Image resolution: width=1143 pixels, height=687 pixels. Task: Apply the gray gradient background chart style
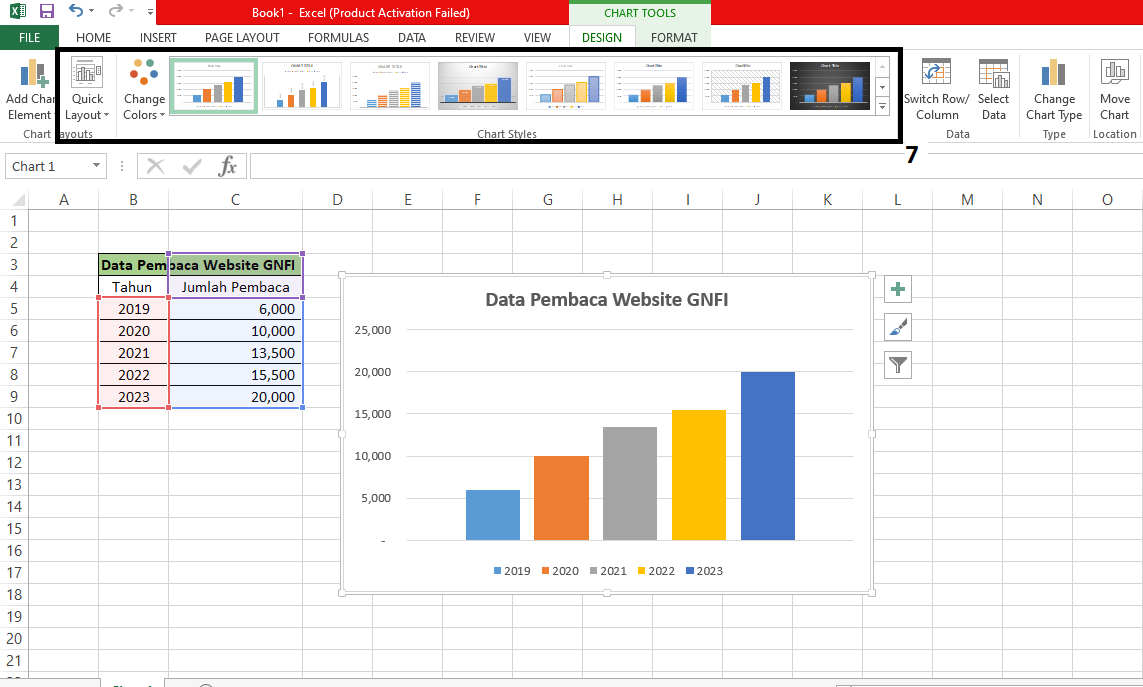click(x=477, y=86)
